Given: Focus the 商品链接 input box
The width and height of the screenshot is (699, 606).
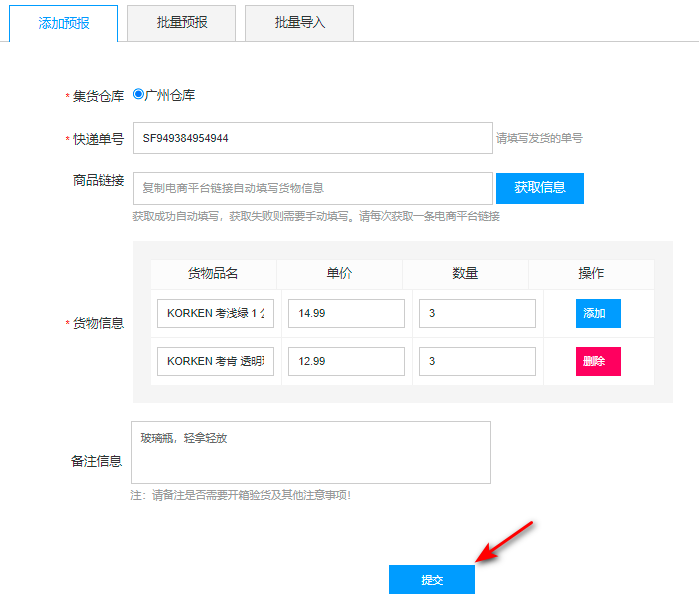Looking at the screenshot, I should point(312,188).
